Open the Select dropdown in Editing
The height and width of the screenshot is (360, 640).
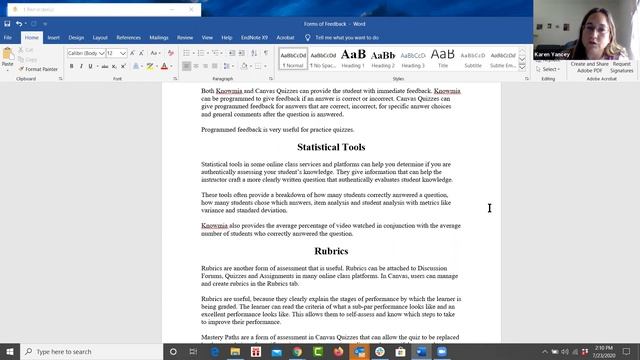coord(548,69)
